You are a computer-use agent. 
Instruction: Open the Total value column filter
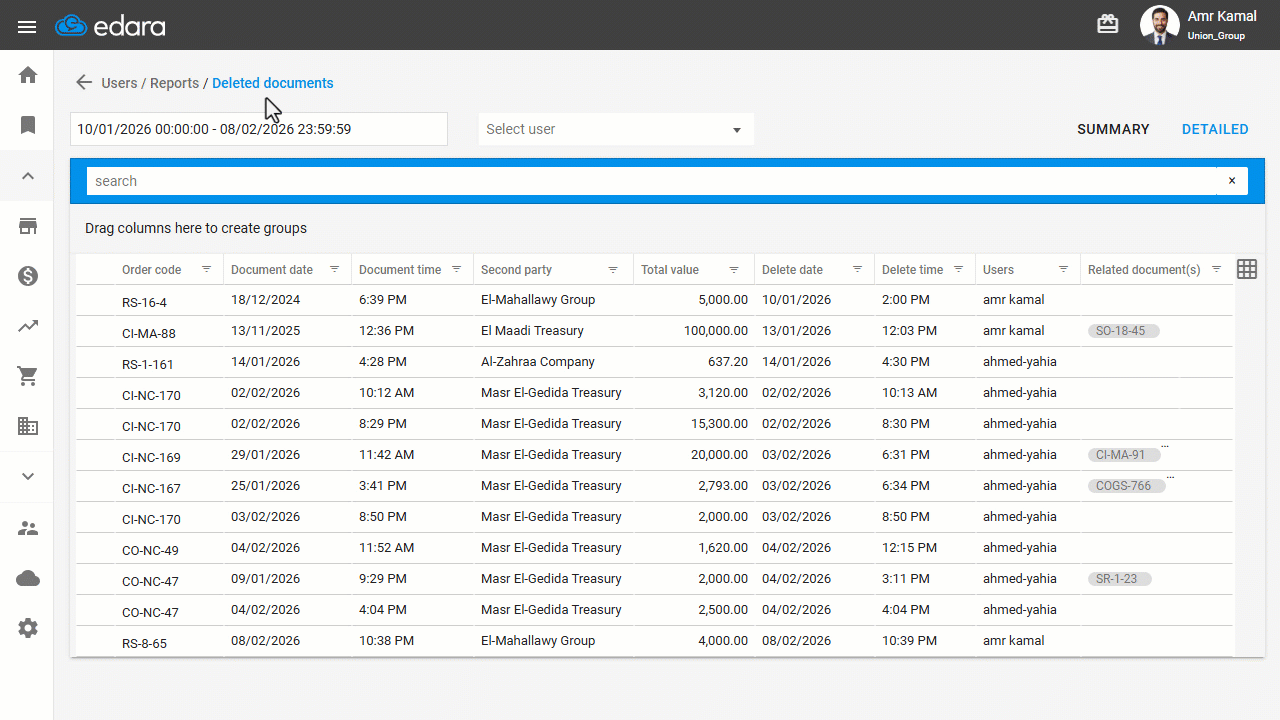[x=734, y=269]
